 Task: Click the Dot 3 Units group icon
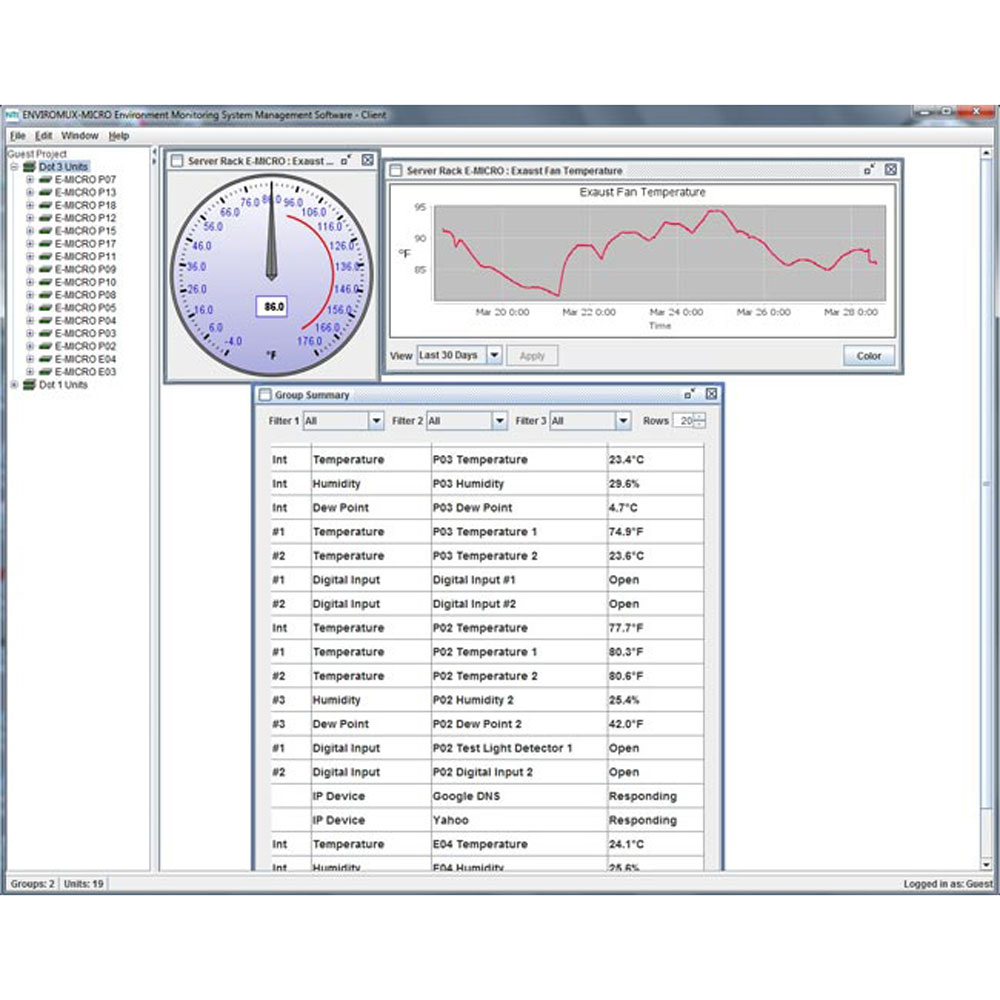click(29, 167)
